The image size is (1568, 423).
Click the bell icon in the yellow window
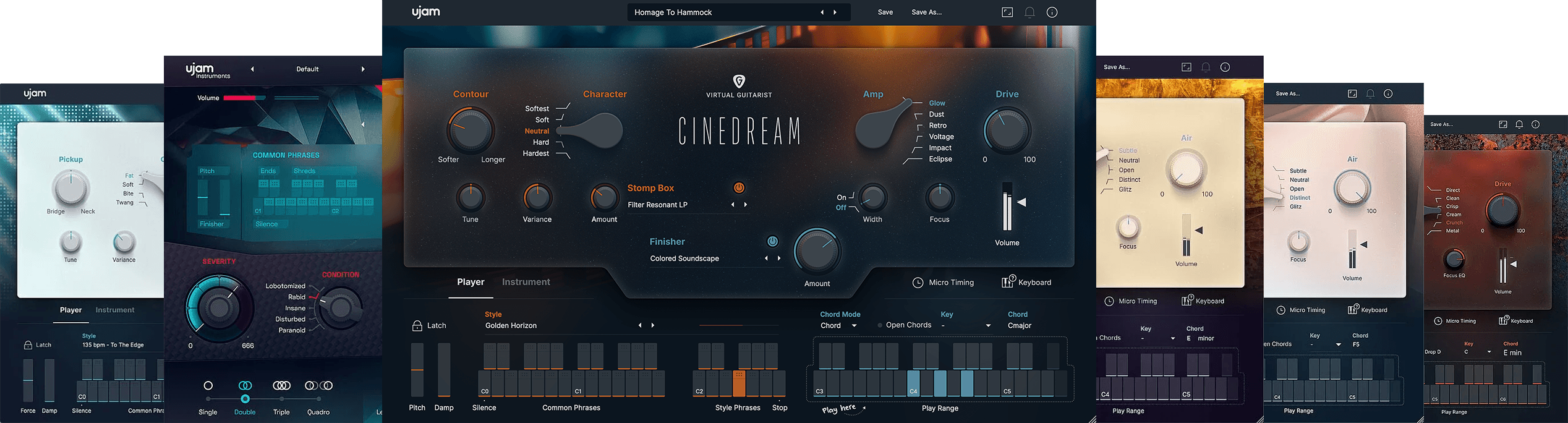(x=1205, y=67)
